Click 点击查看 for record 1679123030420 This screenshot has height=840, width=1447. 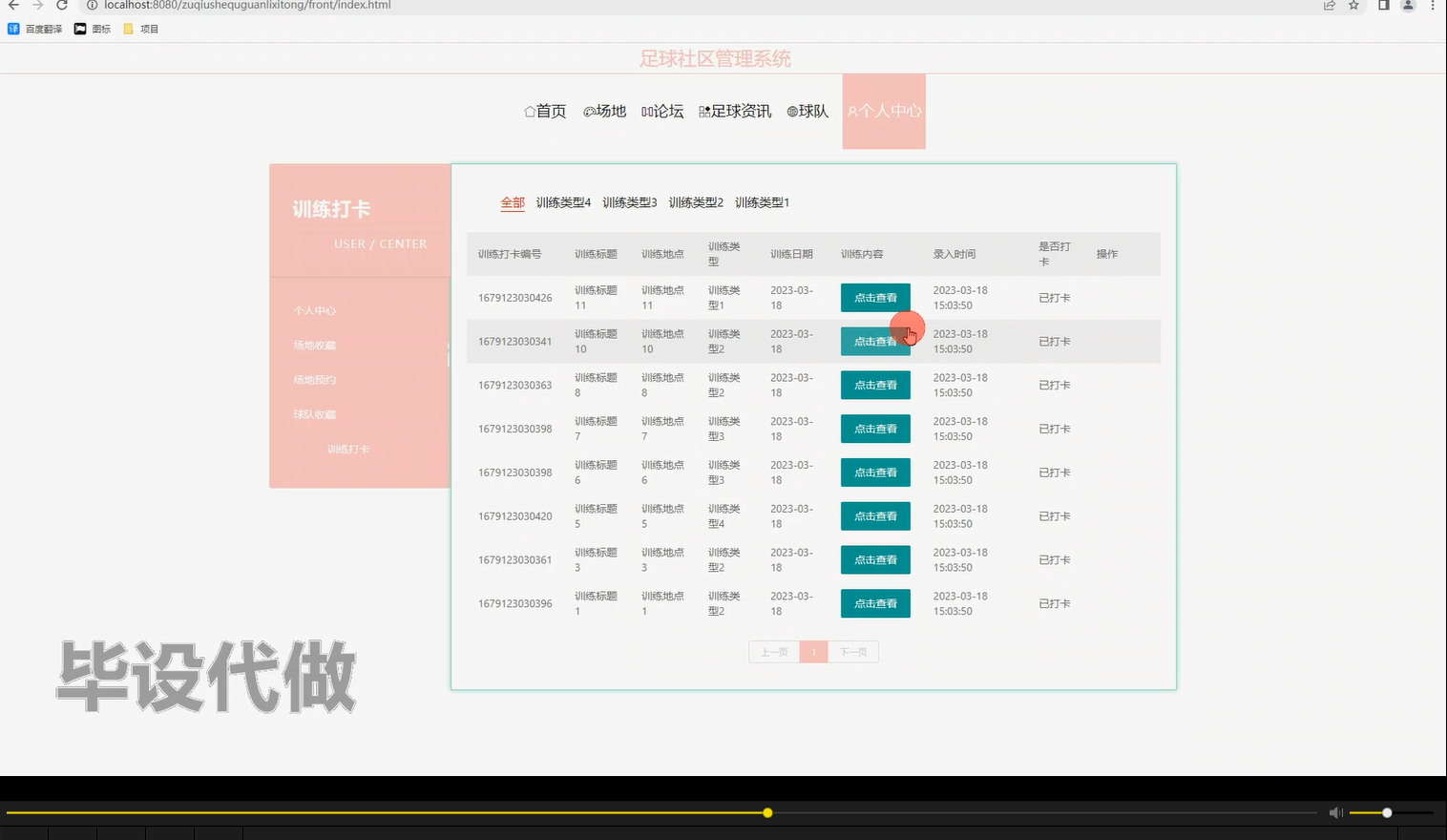click(x=875, y=516)
